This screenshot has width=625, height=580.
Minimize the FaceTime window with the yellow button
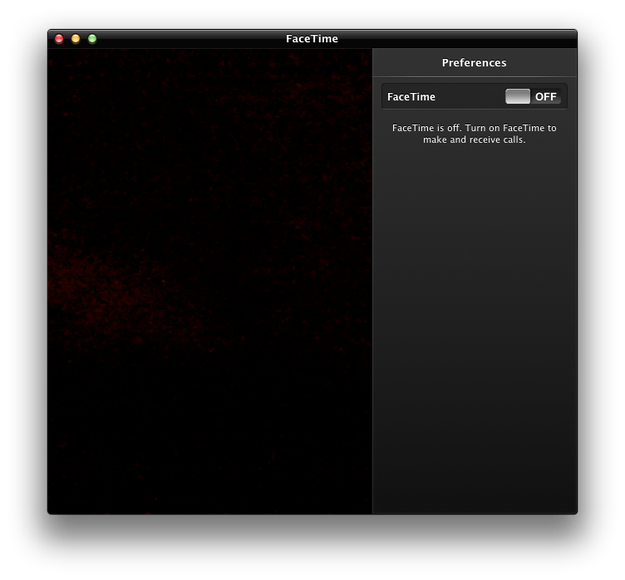[x=76, y=39]
